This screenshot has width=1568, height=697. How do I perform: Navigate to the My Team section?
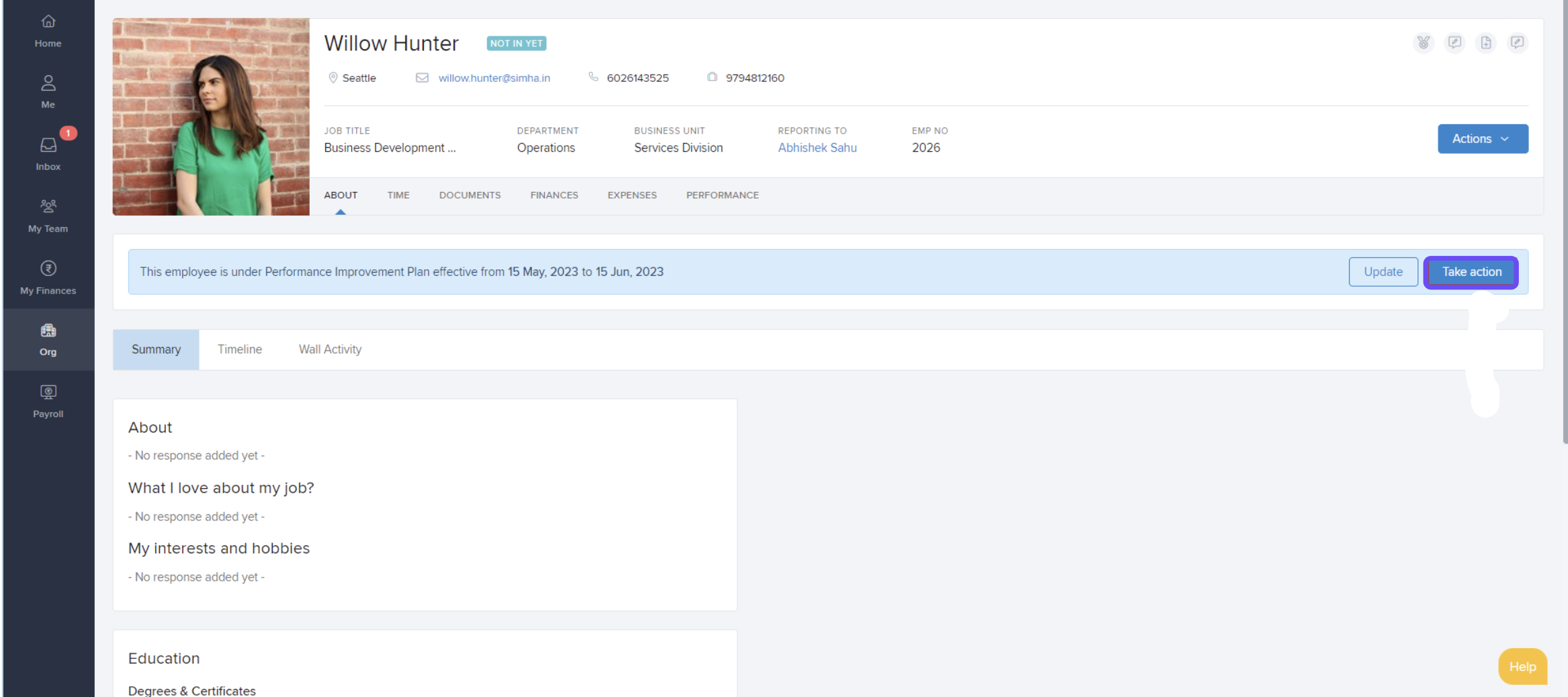point(48,216)
